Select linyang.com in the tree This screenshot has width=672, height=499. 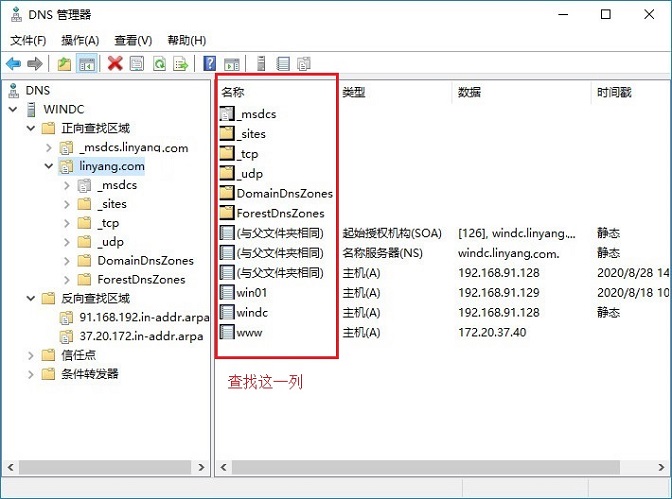(x=111, y=166)
